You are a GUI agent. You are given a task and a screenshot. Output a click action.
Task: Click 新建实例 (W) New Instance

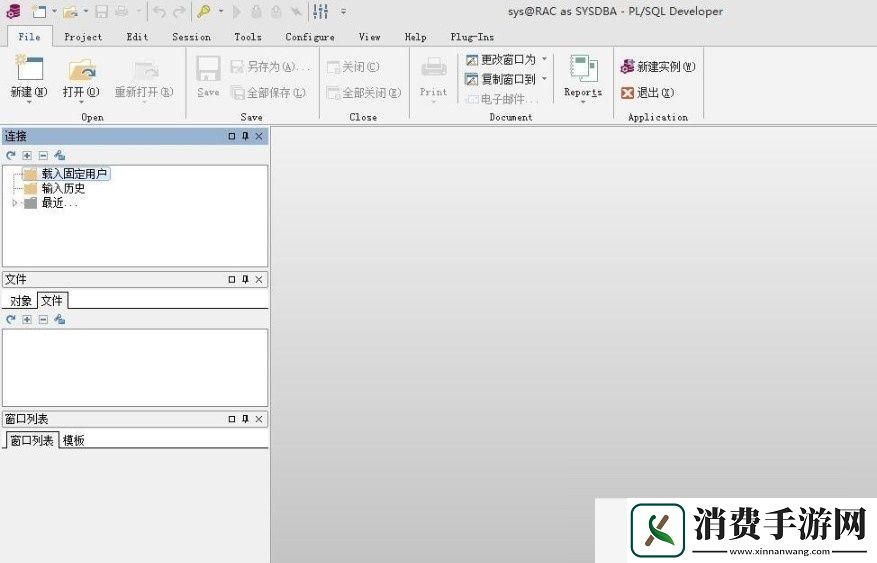658,67
